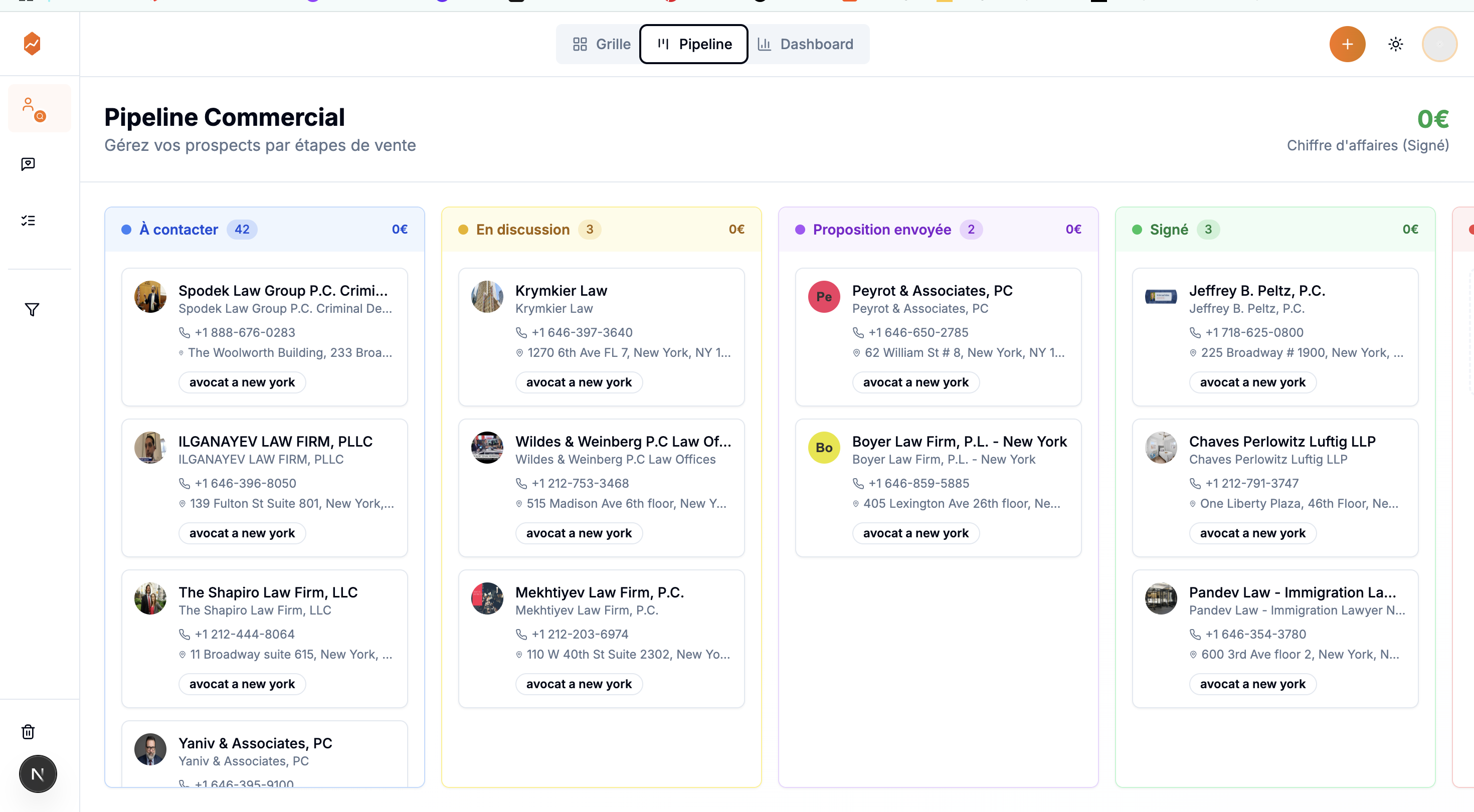Click the Spodek card avocat a new york tag

tap(242, 382)
